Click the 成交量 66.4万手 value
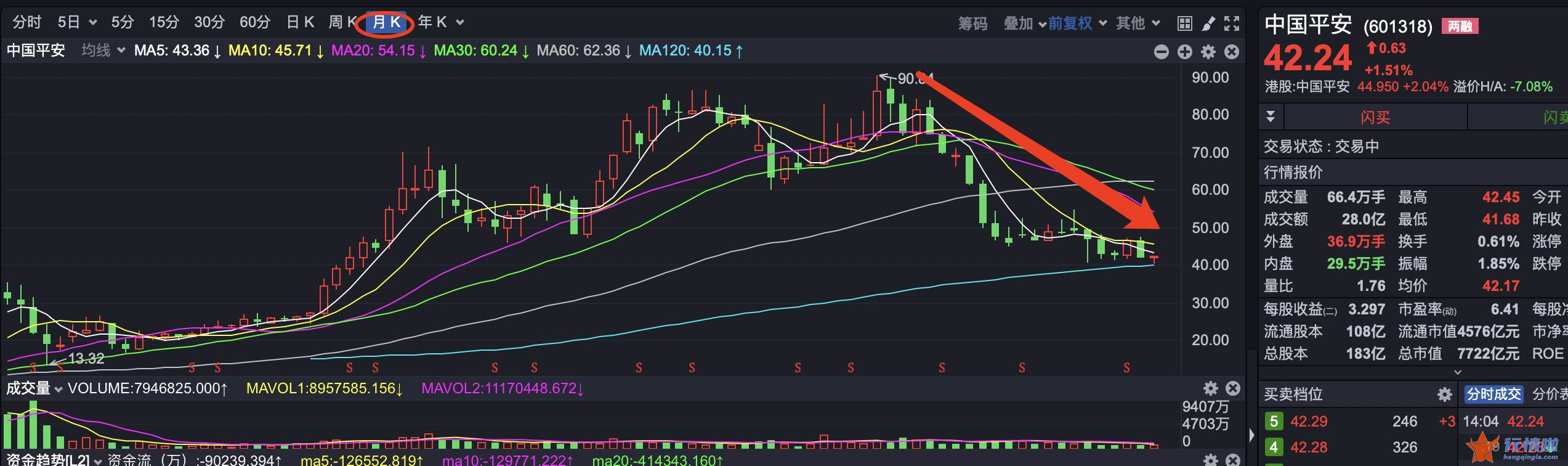1568x466 pixels. pos(1356,197)
